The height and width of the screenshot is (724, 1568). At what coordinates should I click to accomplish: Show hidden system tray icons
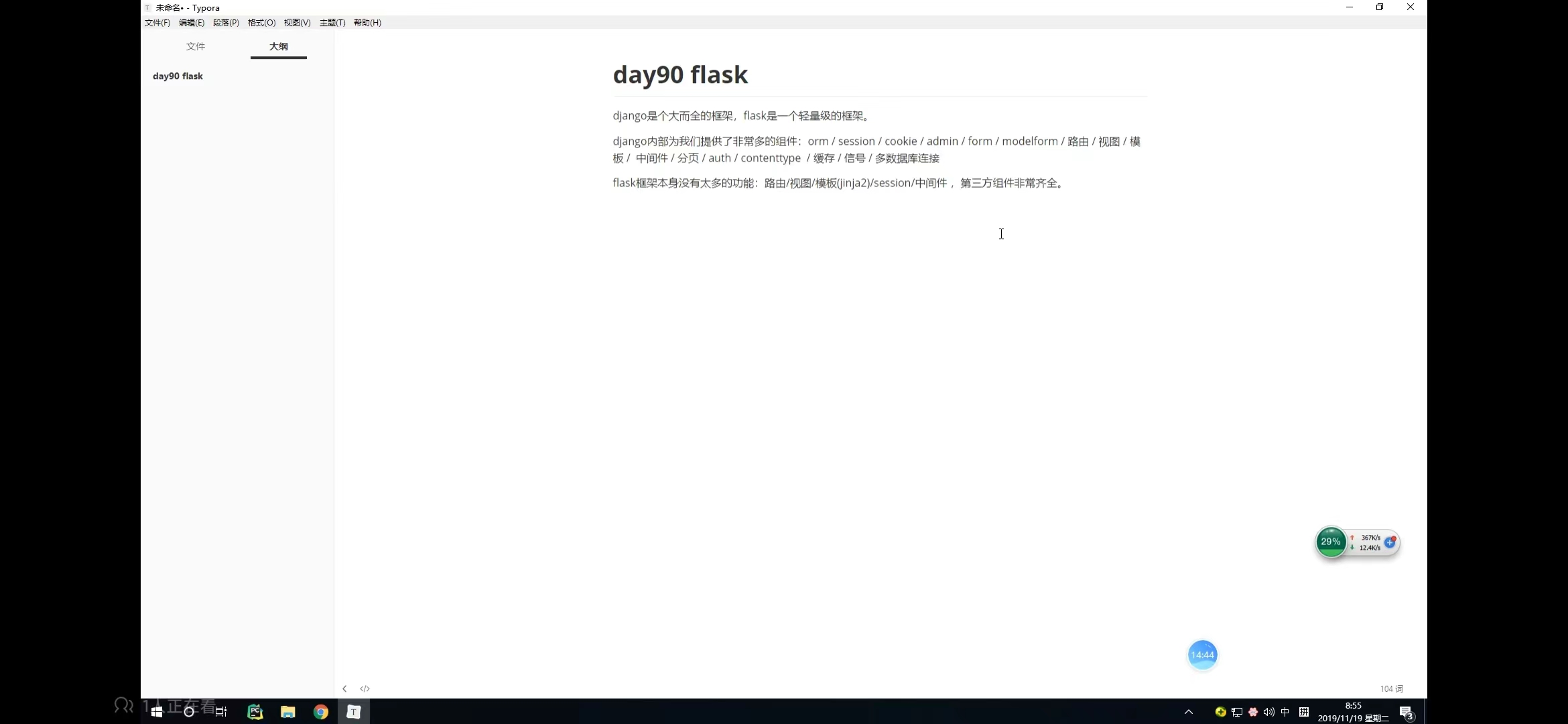[x=1189, y=712]
